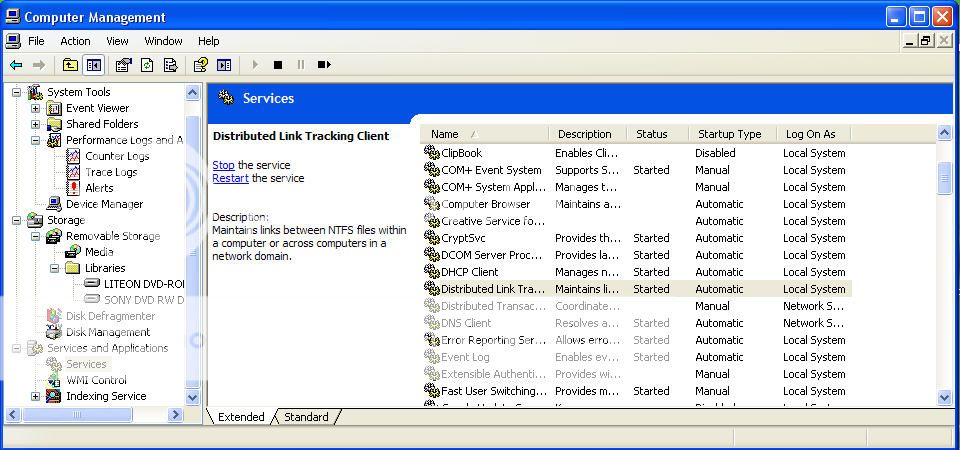Select the Trace Logs icon in tree
The height and width of the screenshot is (450, 960).
coord(73,172)
